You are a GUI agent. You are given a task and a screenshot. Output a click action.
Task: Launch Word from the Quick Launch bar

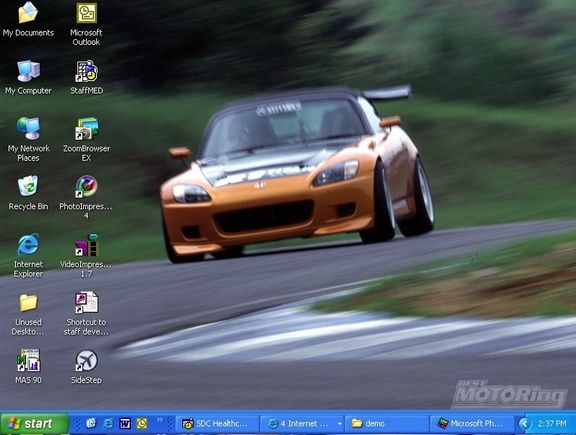(x=125, y=424)
